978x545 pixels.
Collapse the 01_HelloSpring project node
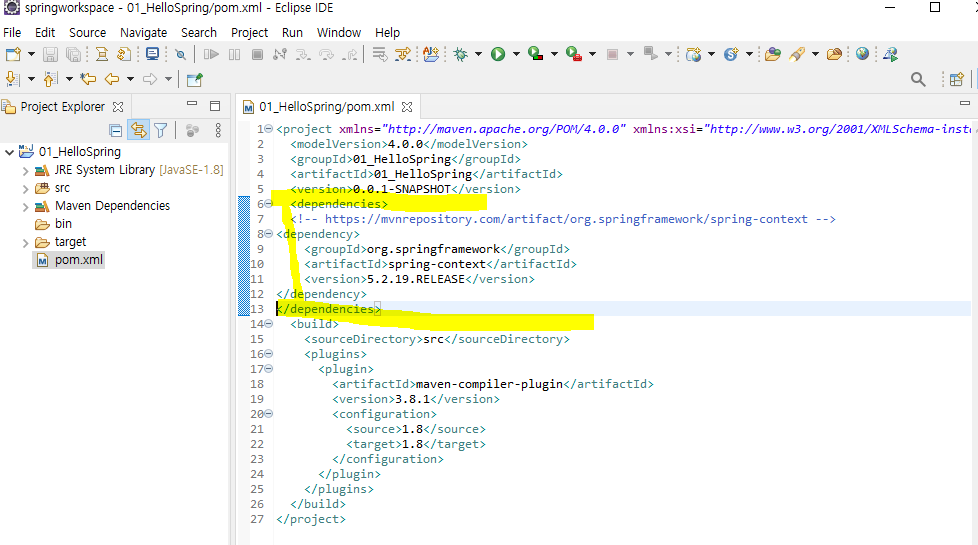pyautogui.click(x=9, y=152)
